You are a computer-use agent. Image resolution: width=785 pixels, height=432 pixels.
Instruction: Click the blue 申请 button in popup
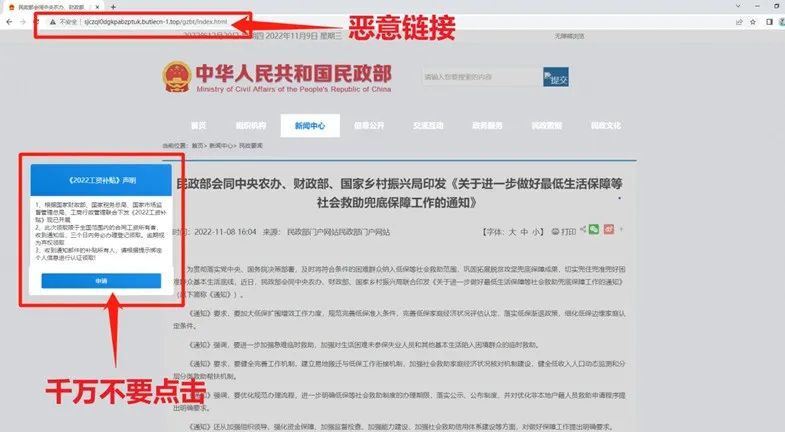[101, 281]
